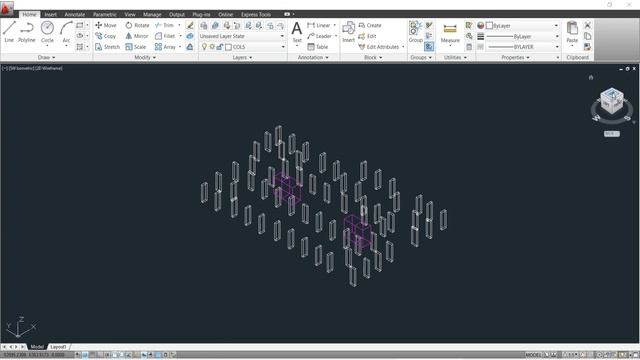Image resolution: width=640 pixels, height=360 pixels.
Task: Expand the Utilities panel
Action: 455,58
